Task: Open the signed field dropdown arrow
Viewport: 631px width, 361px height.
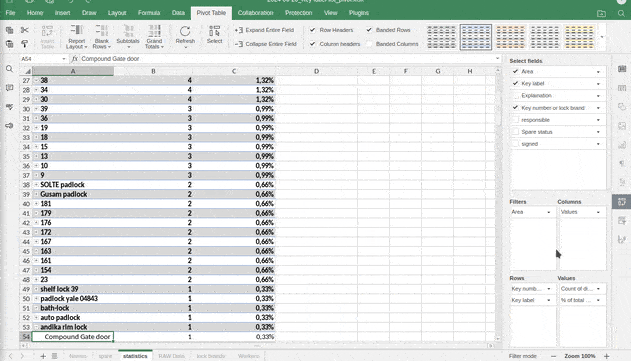Action: point(598,144)
